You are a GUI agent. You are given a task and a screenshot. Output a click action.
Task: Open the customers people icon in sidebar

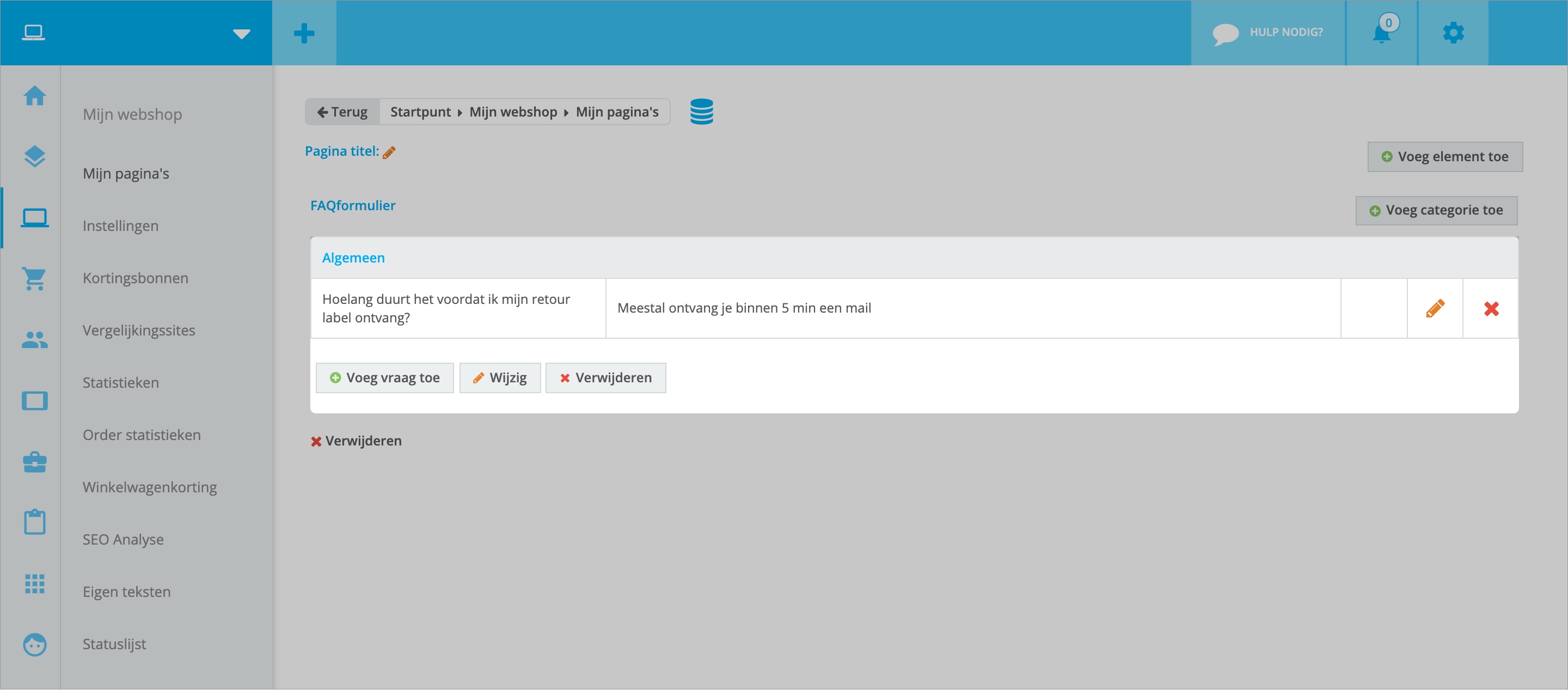(35, 340)
